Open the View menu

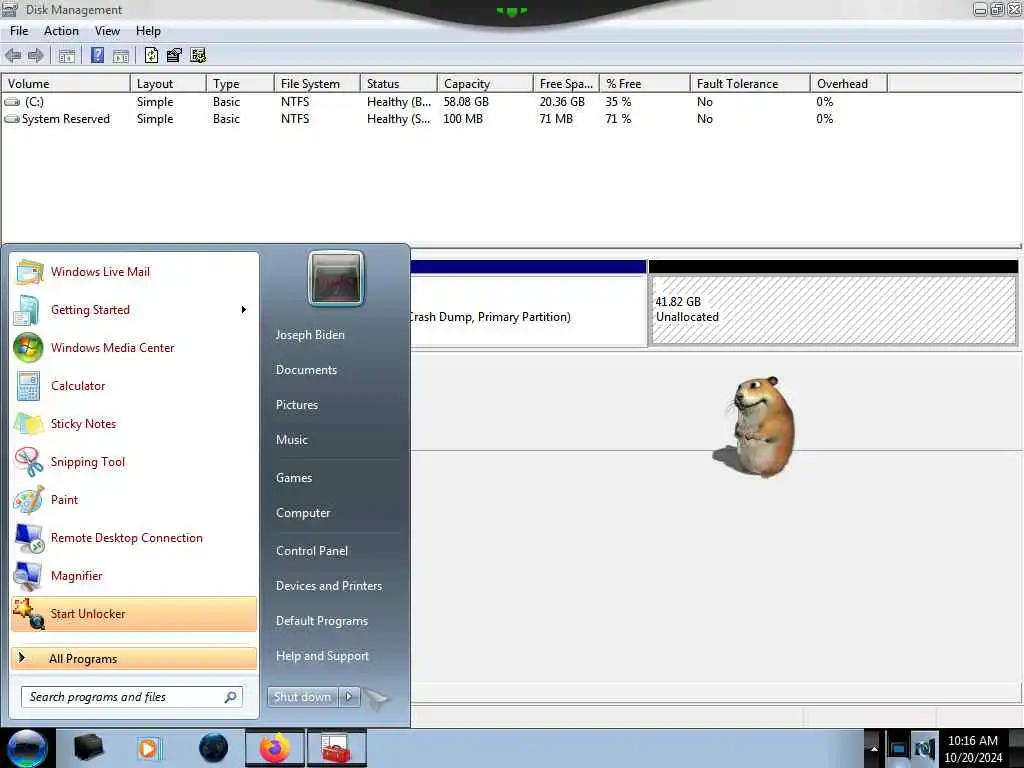(x=107, y=31)
